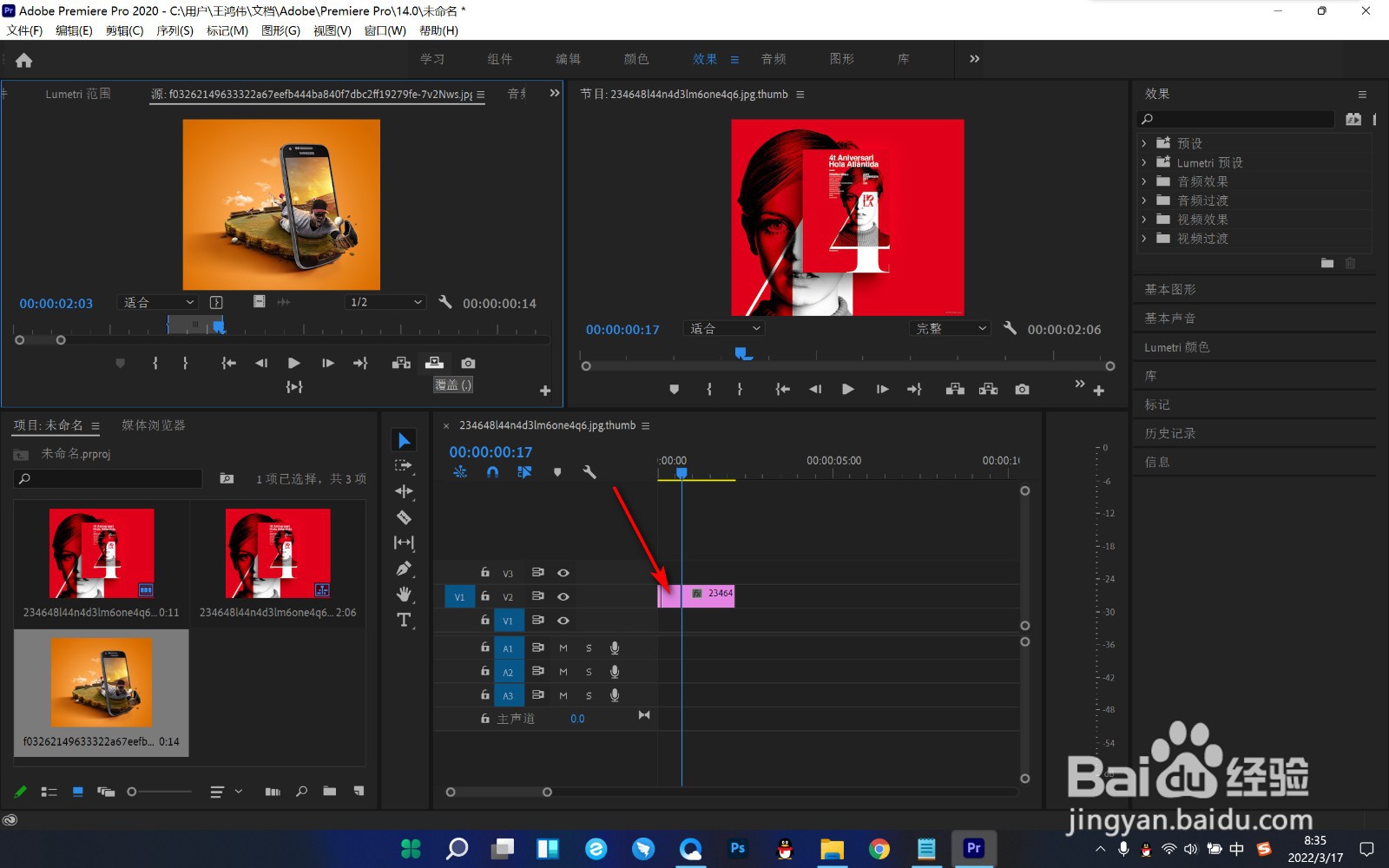The image size is (1389, 868).
Task: Click the New Item icon in the Project panel
Action: click(x=359, y=792)
